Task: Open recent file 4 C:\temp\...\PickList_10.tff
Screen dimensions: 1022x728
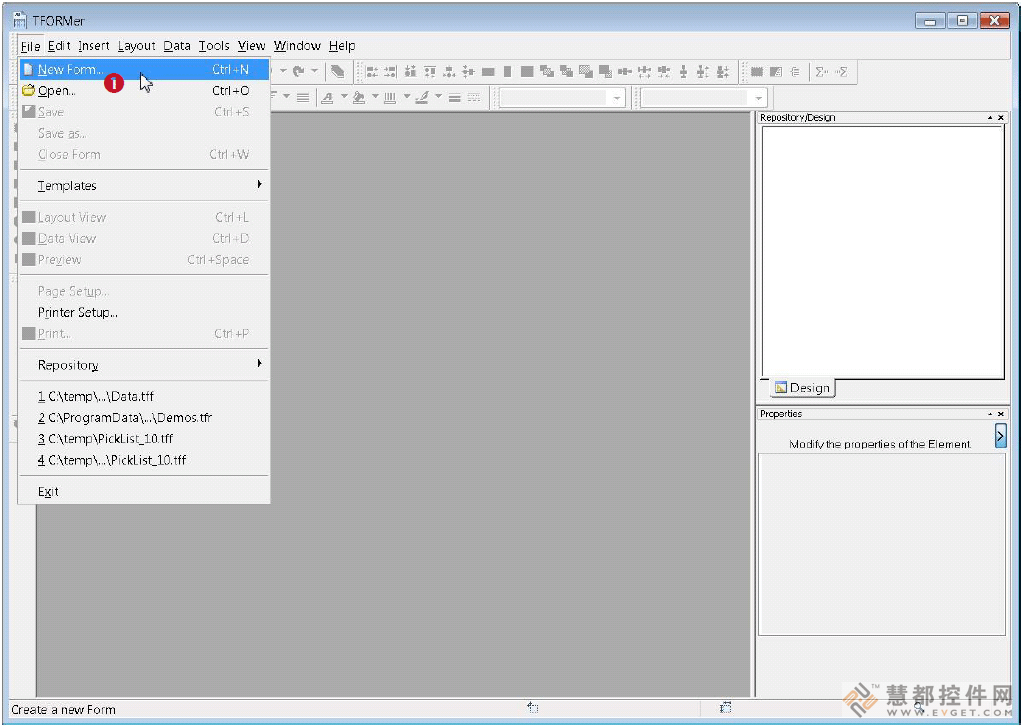Action: click(144, 460)
